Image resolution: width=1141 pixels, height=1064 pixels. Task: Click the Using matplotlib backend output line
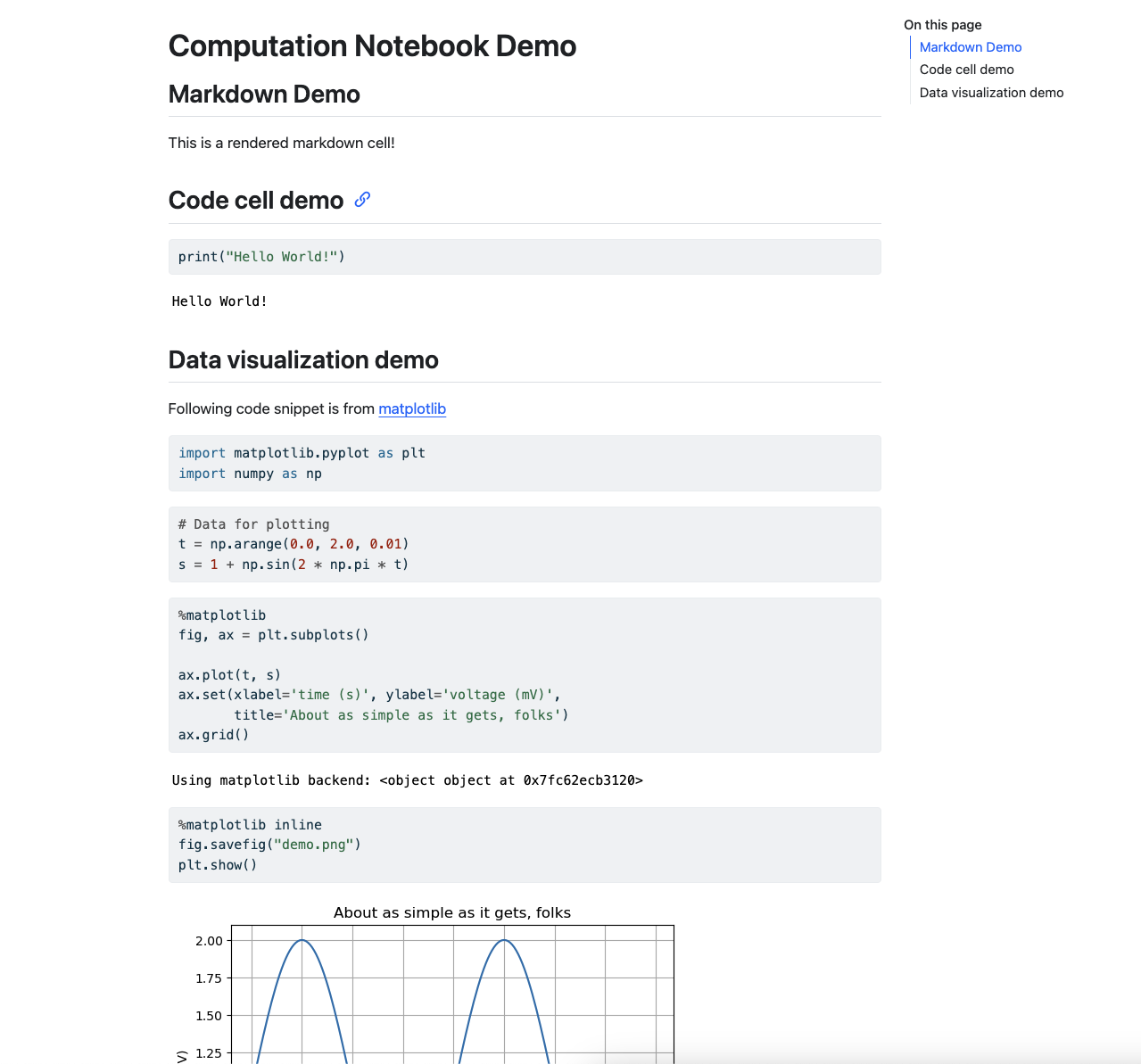407,780
